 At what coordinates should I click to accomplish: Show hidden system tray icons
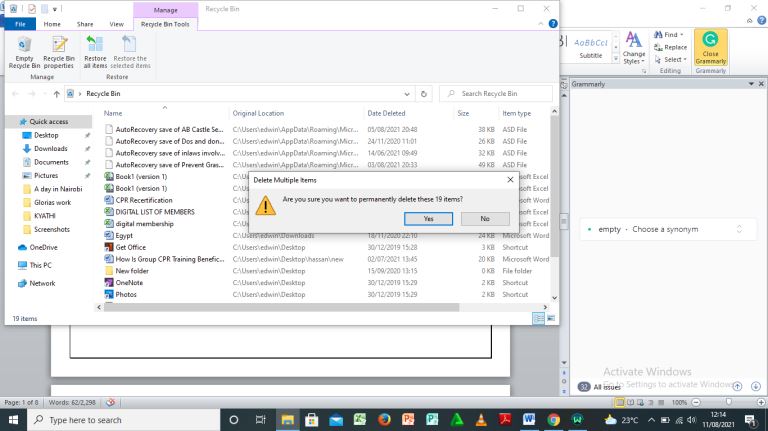point(651,420)
